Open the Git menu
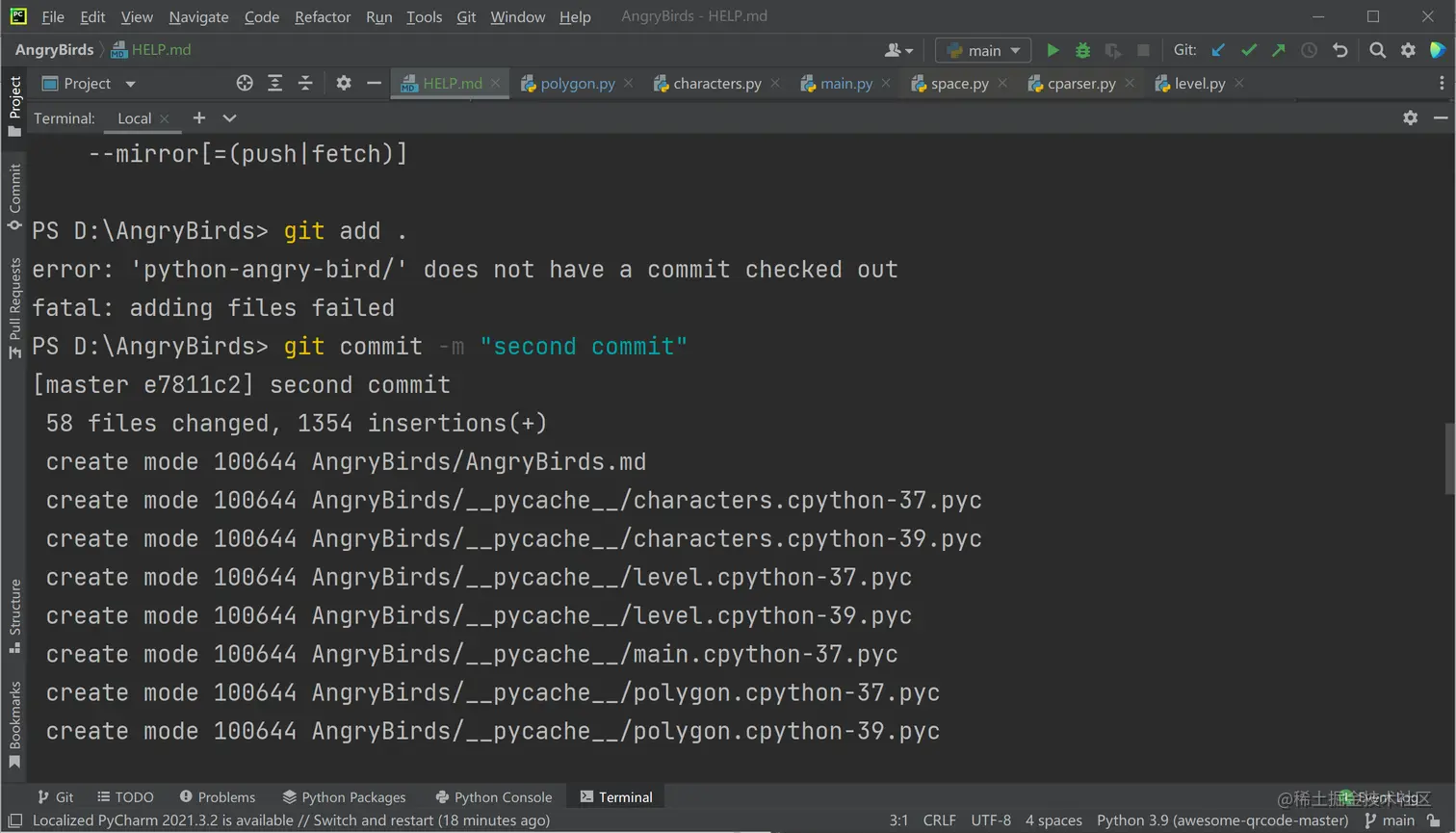 (466, 16)
